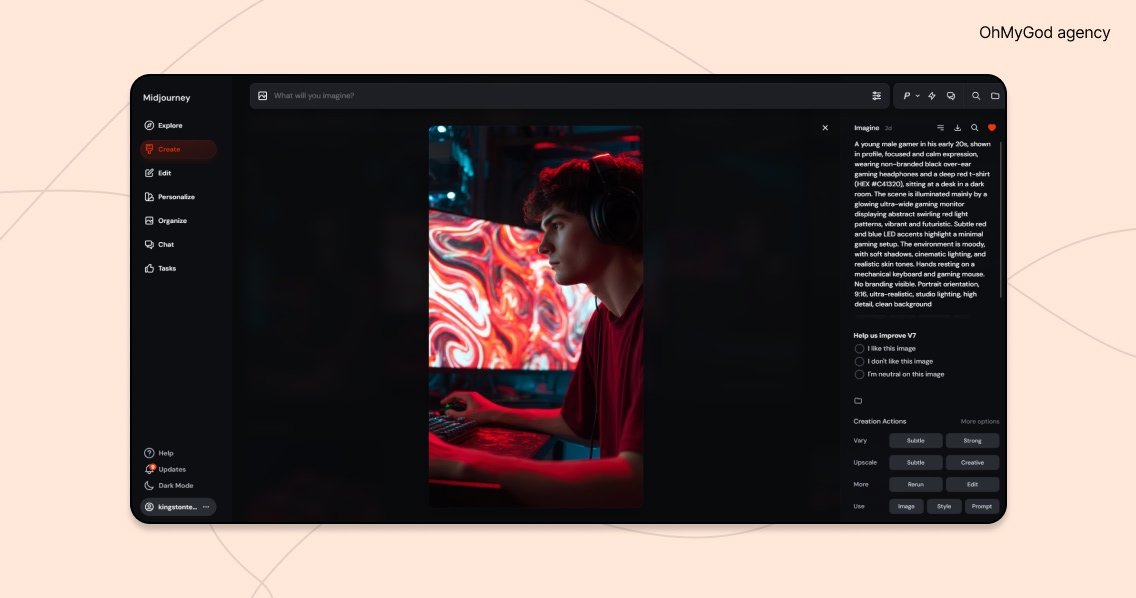Screen dimensions: 1136x598
Task: Expand More options in Creation Actions
Action: pyautogui.click(x=979, y=422)
